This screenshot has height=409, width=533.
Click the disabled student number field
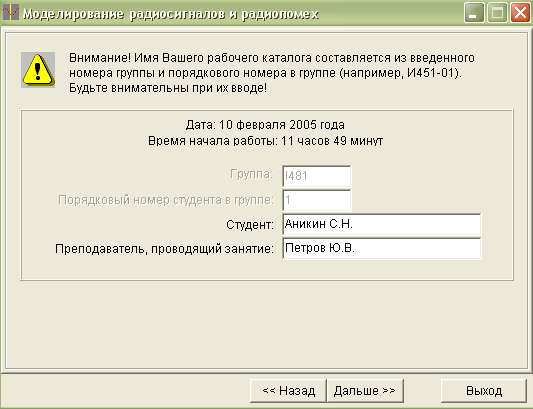click(316, 200)
